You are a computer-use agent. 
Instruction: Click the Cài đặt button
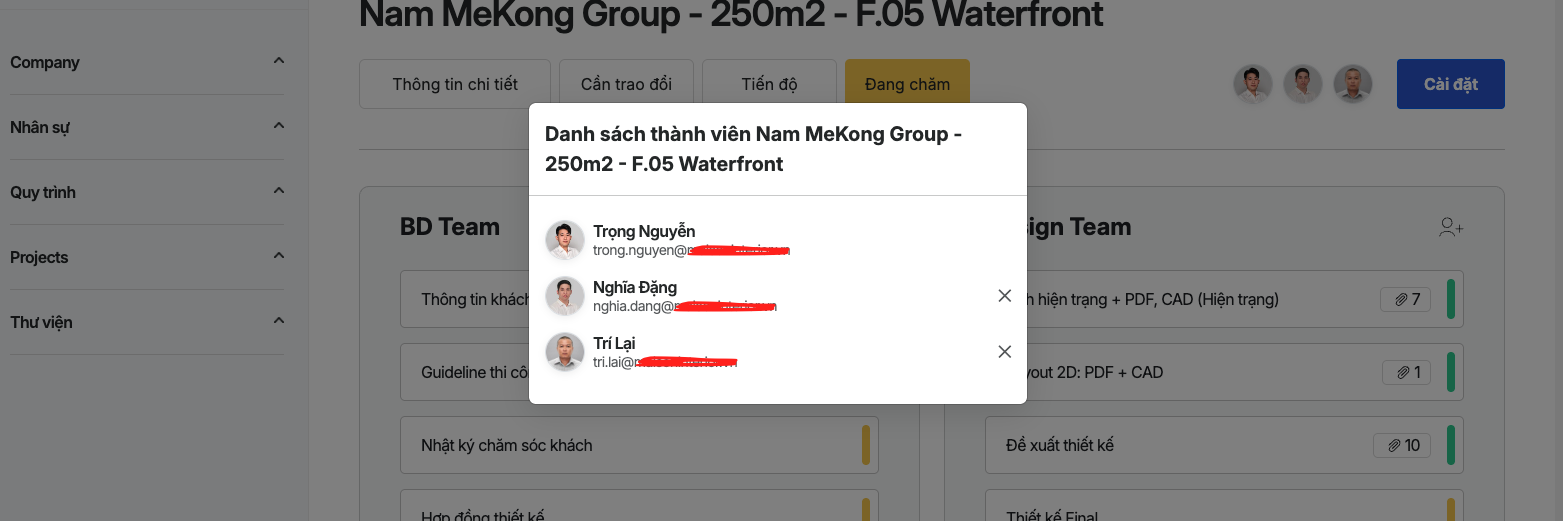[x=1450, y=84]
